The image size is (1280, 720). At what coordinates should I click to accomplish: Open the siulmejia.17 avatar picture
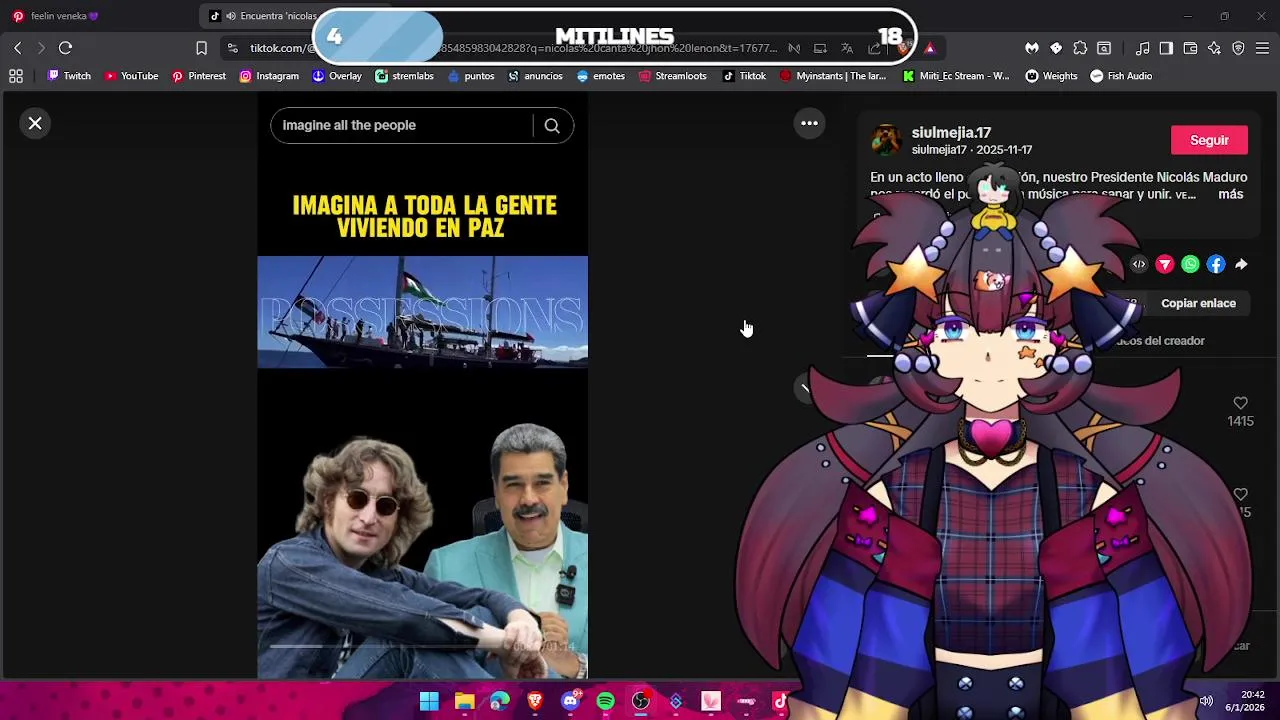[x=886, y=141]
